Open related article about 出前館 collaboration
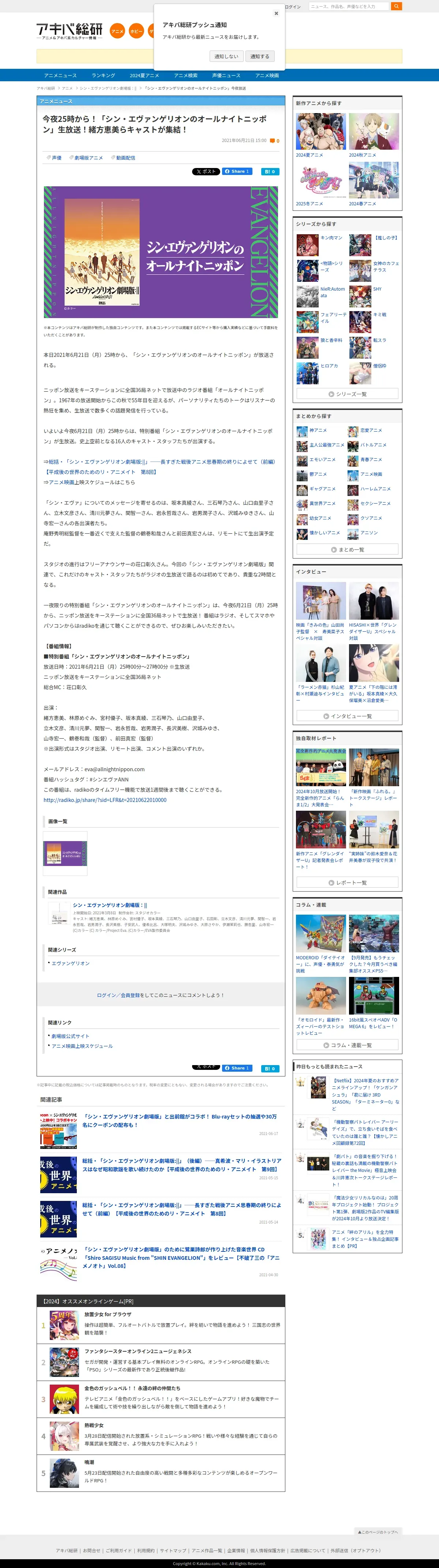439x1568 pixels. [180, 1121]
